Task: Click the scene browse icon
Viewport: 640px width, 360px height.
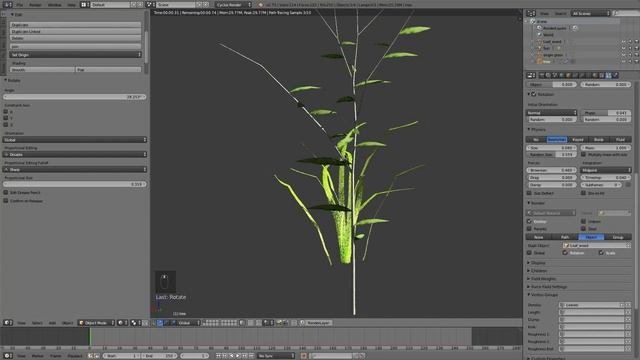Action: (x=150, y=4)
